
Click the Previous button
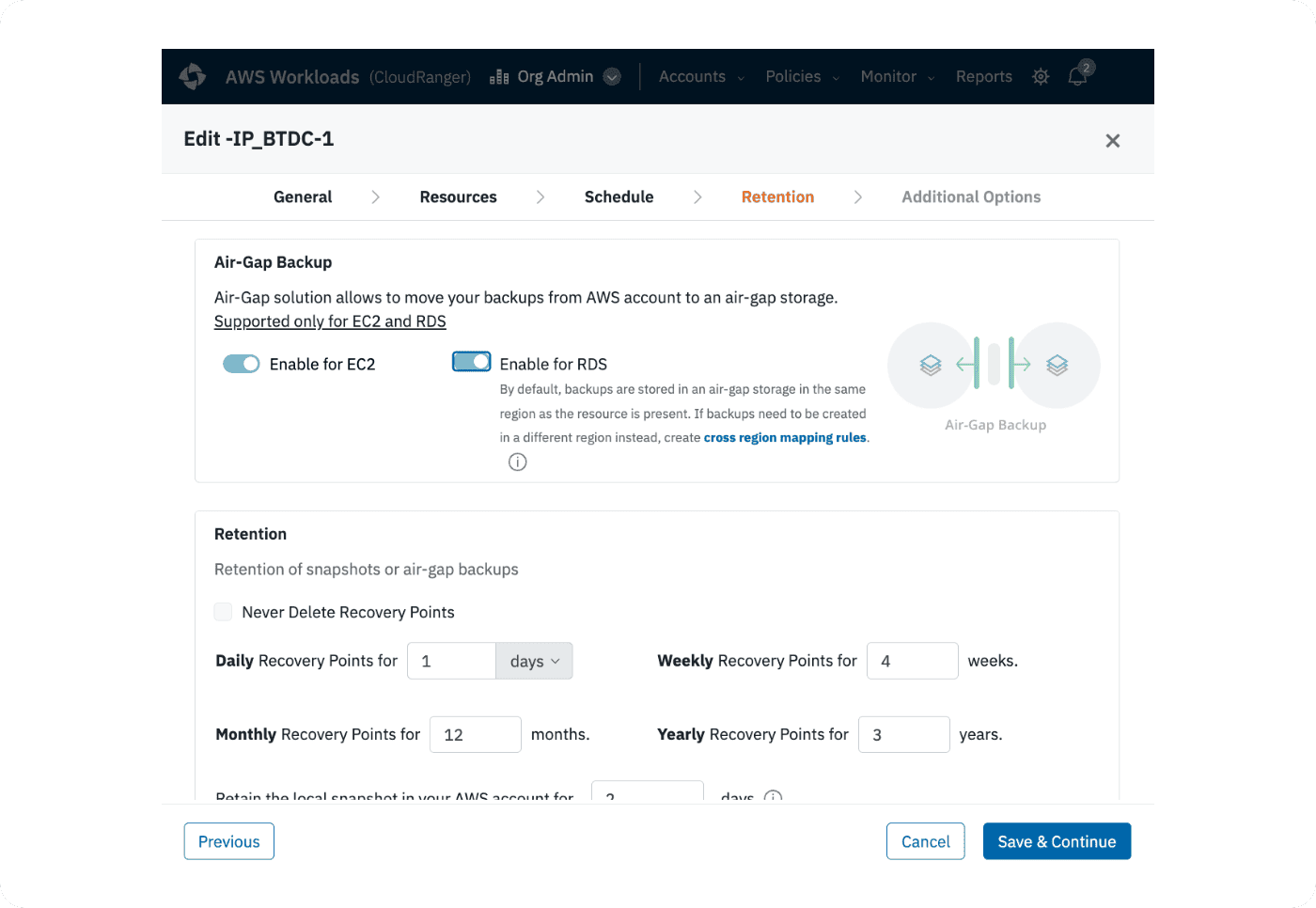(x=229, y=841)
